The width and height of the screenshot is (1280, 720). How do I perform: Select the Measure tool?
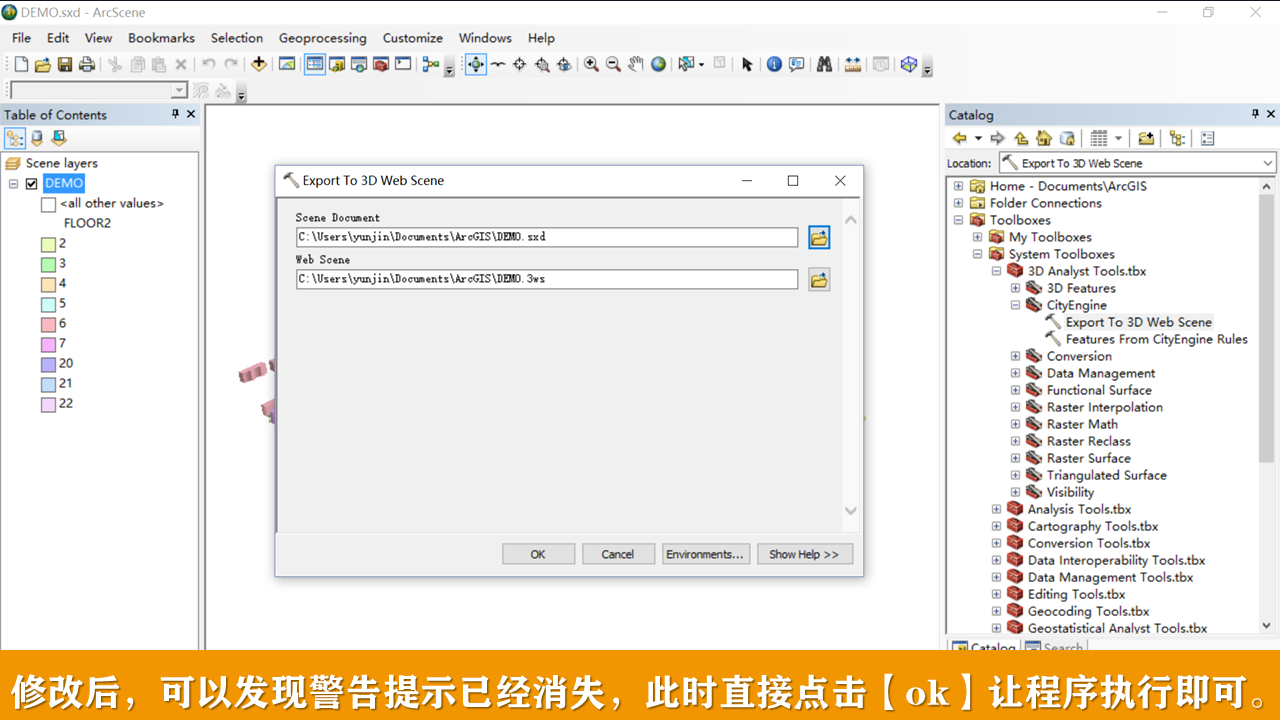click(853, 64)
